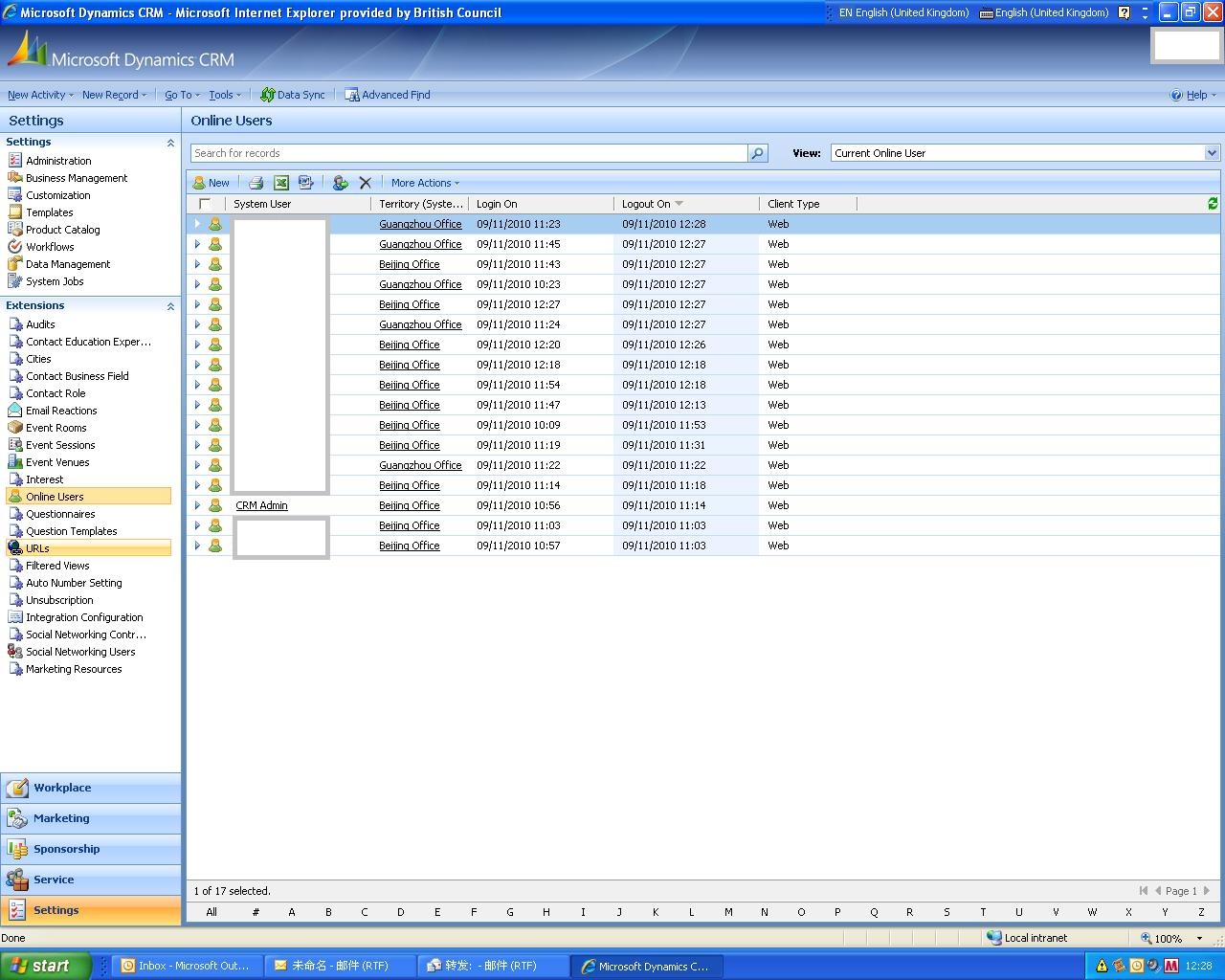
Task: Open Marketing Resources
Action: coord(74,669)
